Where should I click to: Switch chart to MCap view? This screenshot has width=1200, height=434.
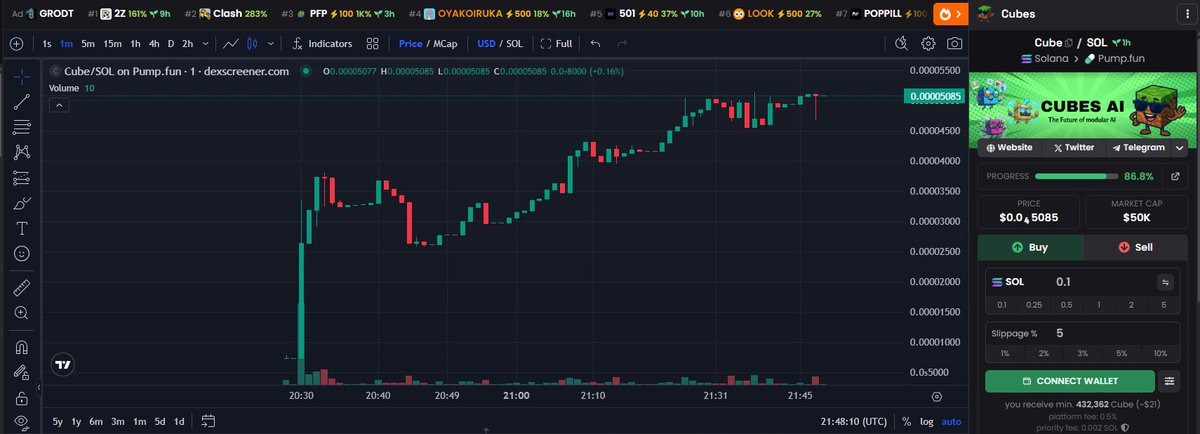tap(446, 44)
